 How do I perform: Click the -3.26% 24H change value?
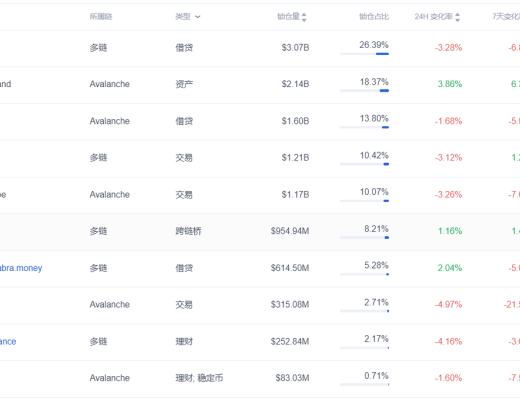[x=448, y=194]
